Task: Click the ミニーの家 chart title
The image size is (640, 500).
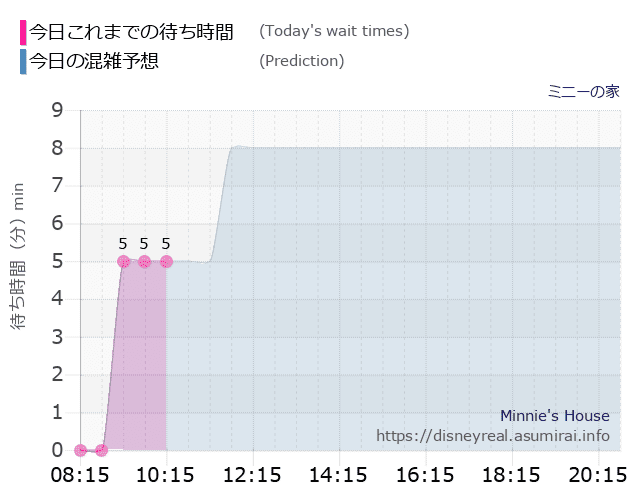Action: click(584, 91)
